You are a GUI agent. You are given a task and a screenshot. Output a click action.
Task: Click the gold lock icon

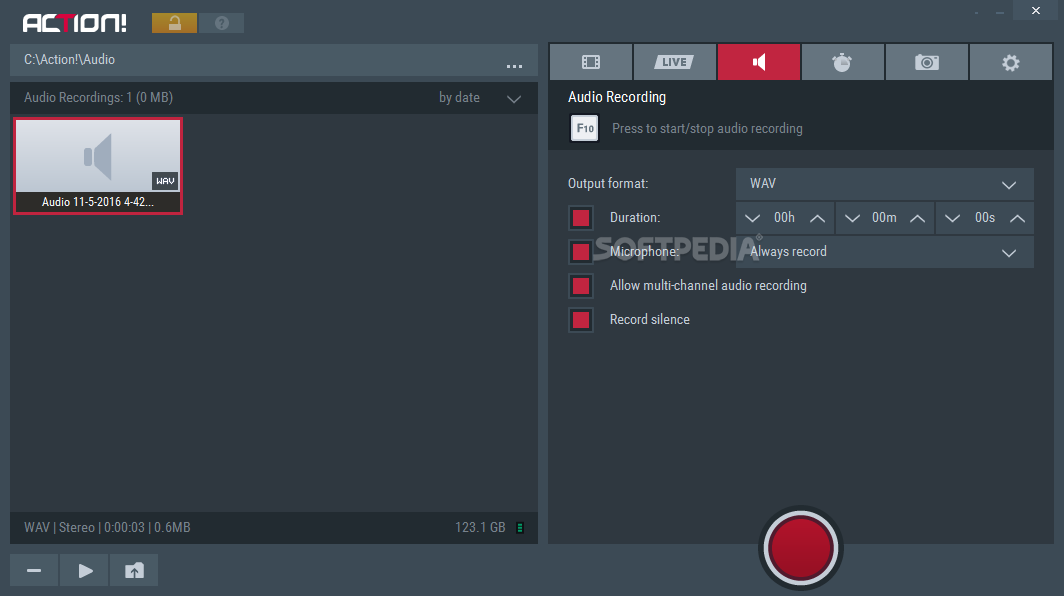[174, 23]
